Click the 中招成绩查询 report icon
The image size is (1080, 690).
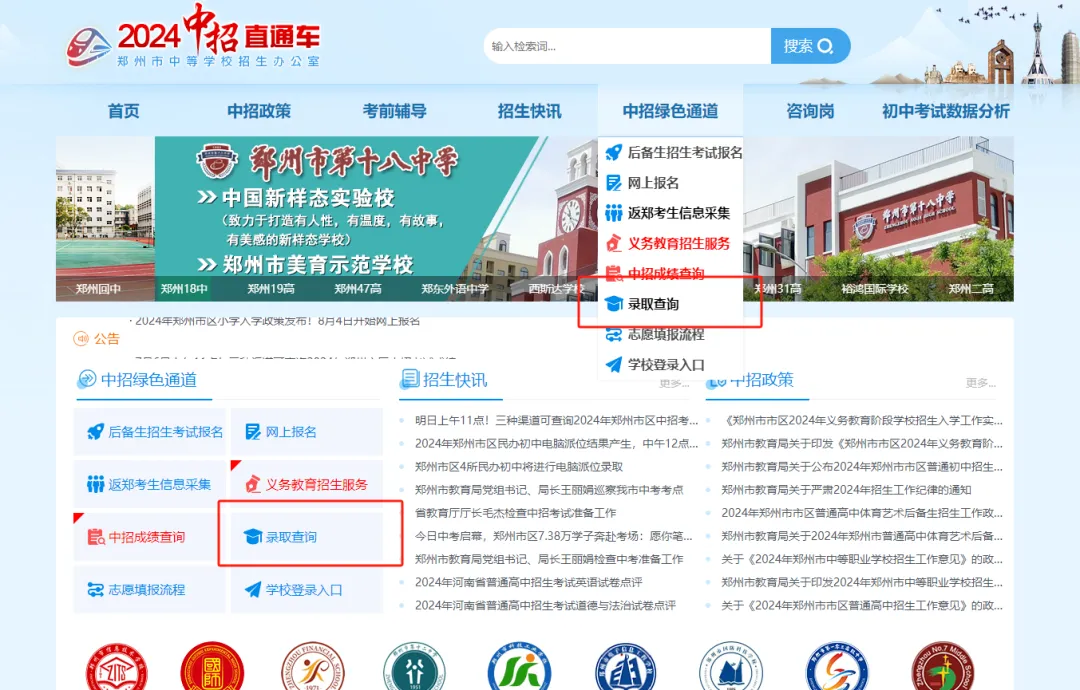pos(93,536)
